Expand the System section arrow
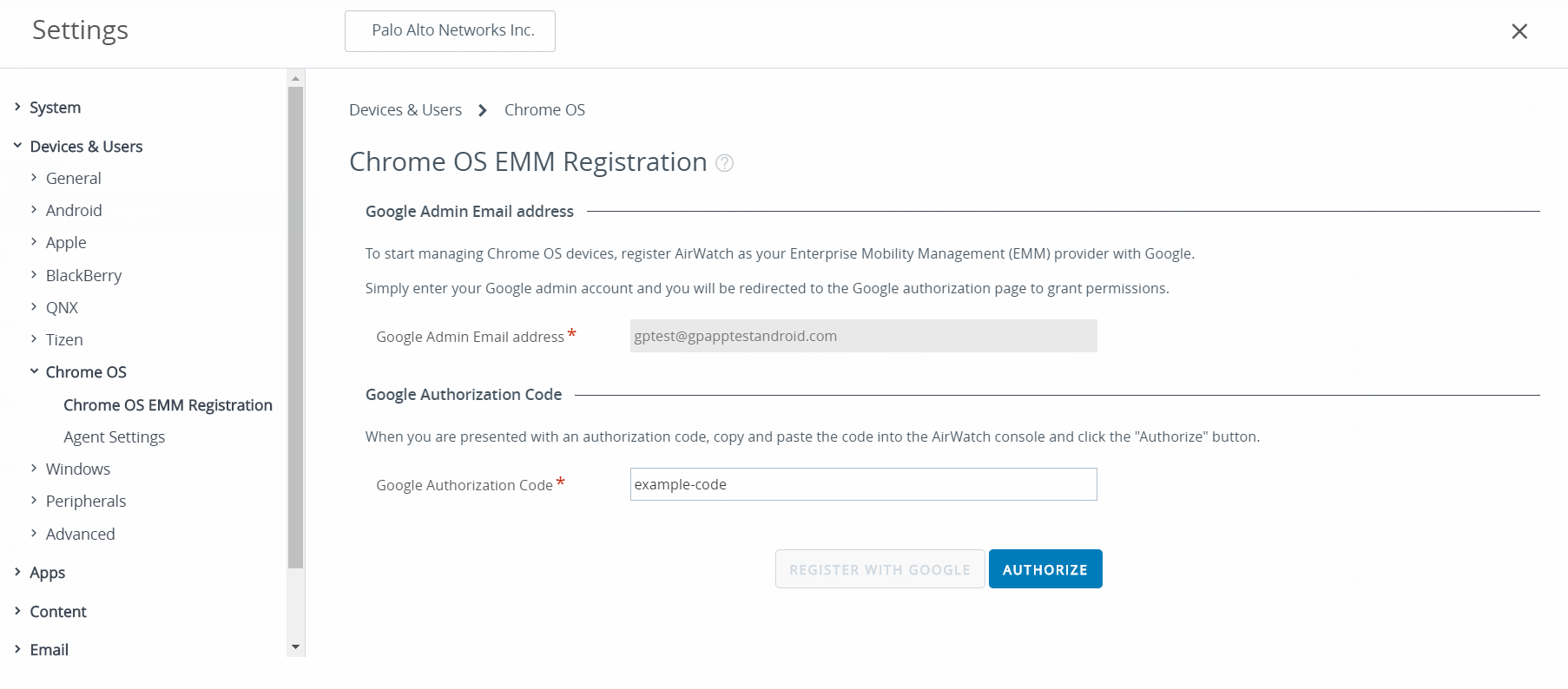This screenshot has width=1568, height=689. coord(17,107)
